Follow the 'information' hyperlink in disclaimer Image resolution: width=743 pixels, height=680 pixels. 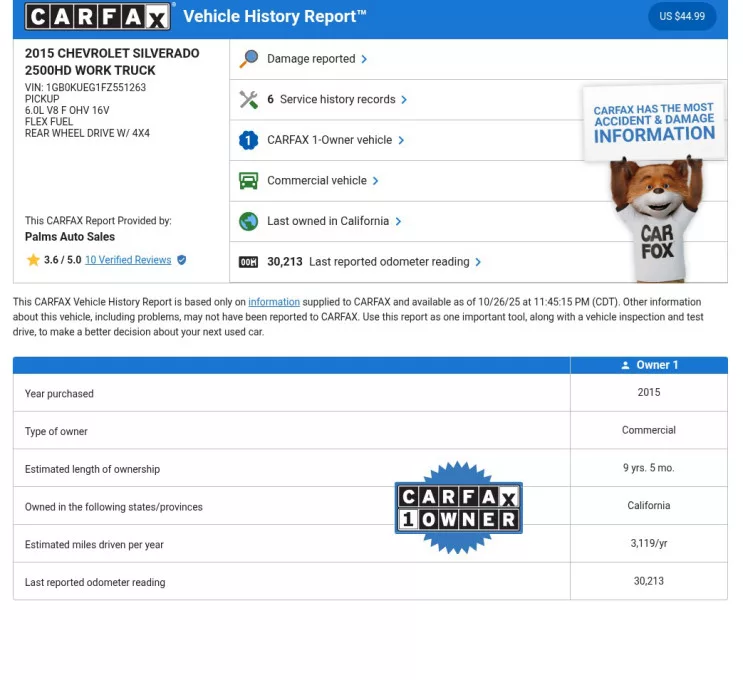(274, 302)
